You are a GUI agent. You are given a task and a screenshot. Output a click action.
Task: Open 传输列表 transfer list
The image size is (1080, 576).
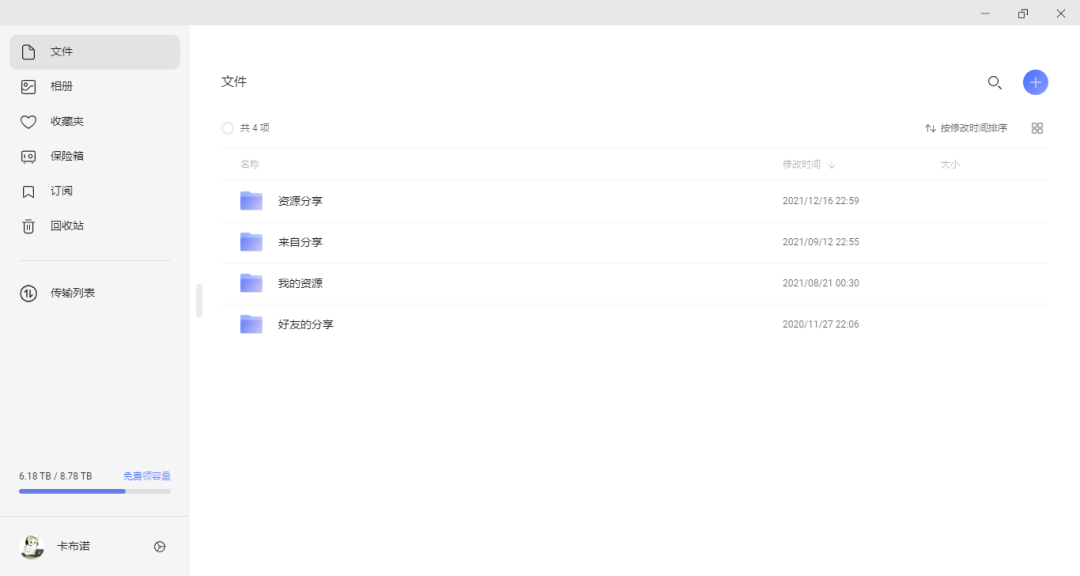(x=72, y=293)
